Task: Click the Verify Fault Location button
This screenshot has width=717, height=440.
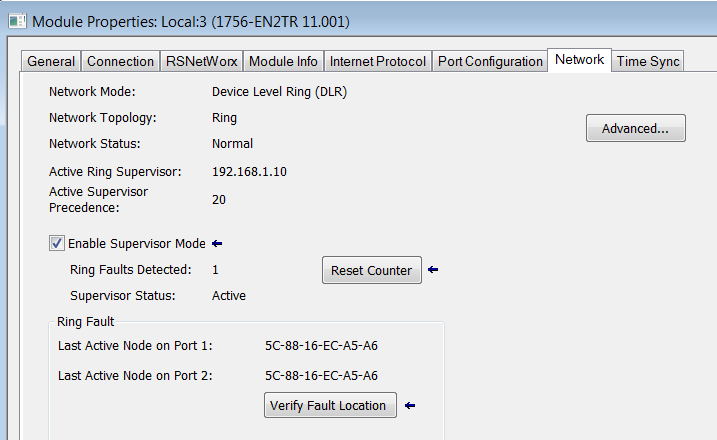Action: coord(330,405)
